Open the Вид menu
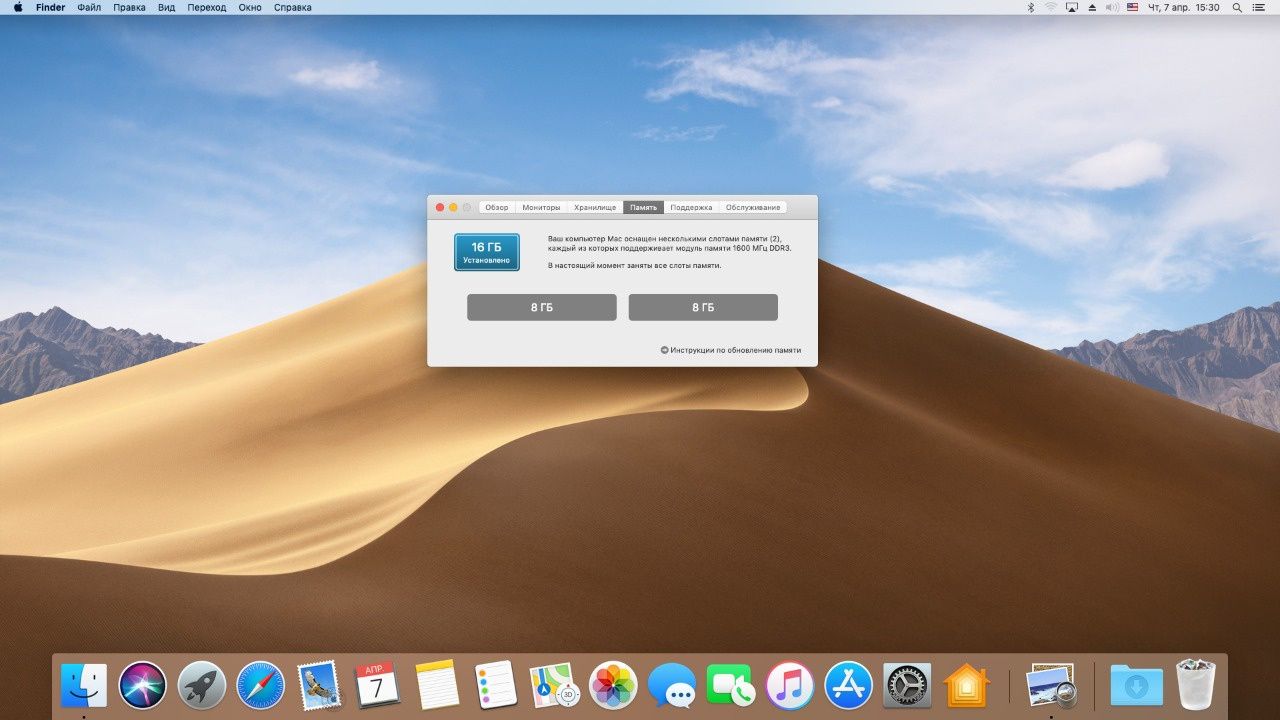This screenshot has width=1280, height=720. coord(167,7)
